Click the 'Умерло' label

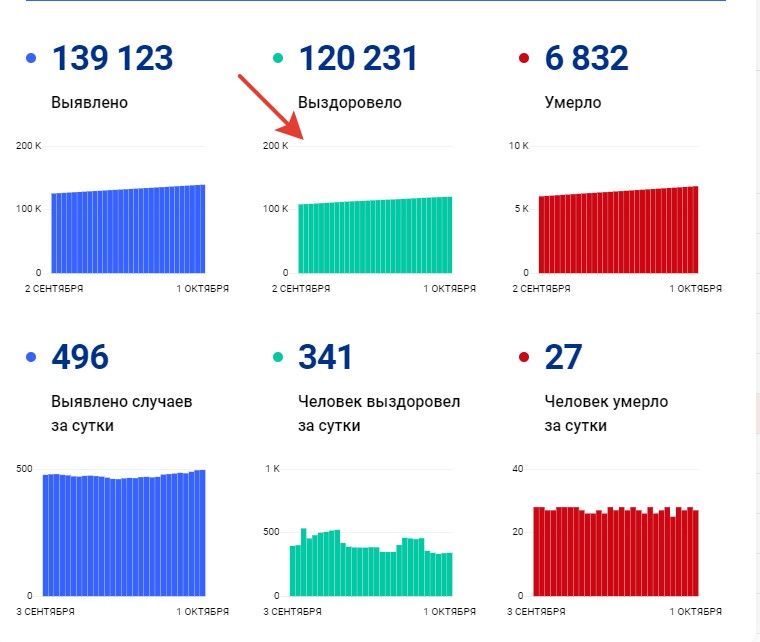(572, 102)
